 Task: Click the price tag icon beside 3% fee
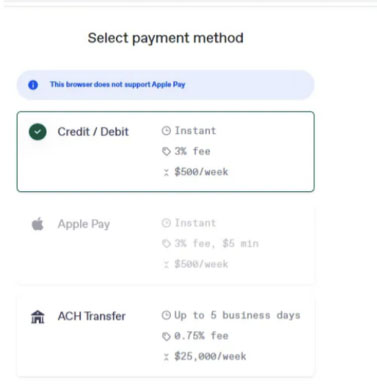click(166, 151)
